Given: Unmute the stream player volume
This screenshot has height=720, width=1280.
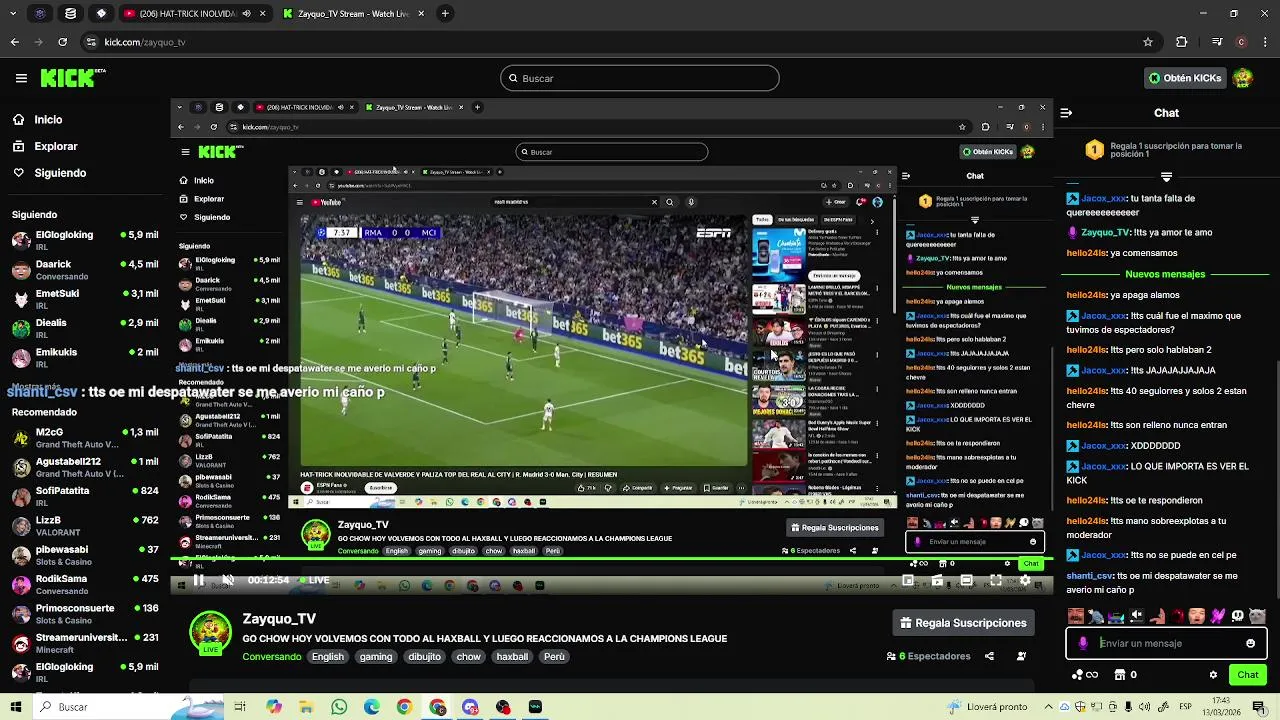Looking at the screenshot, I should (228, 580).
